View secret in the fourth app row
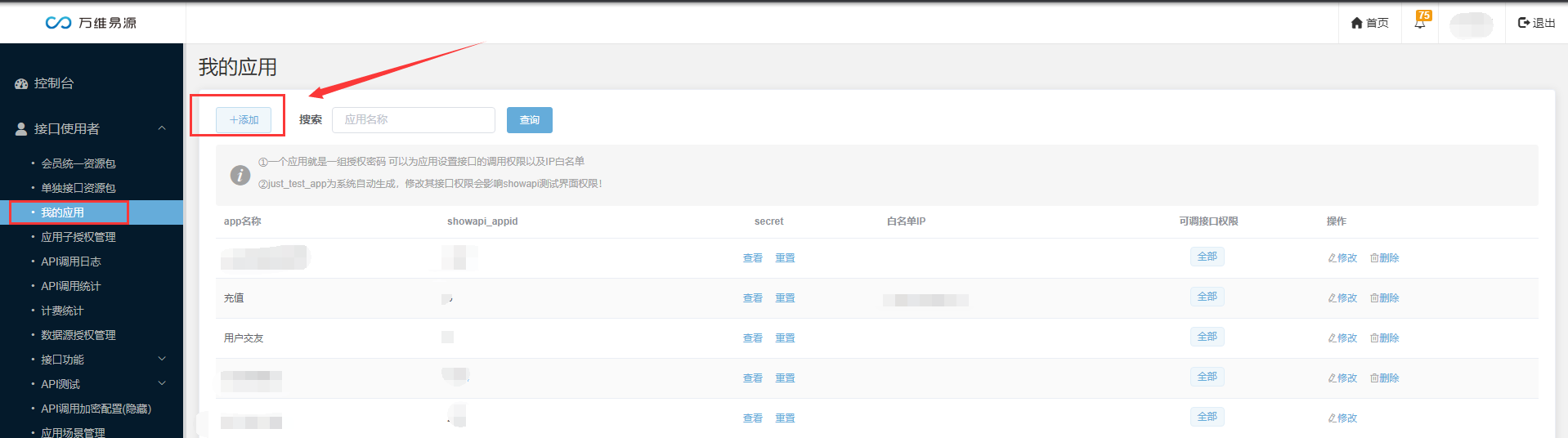Screen dimensions: 1568x438 [753, 378]
